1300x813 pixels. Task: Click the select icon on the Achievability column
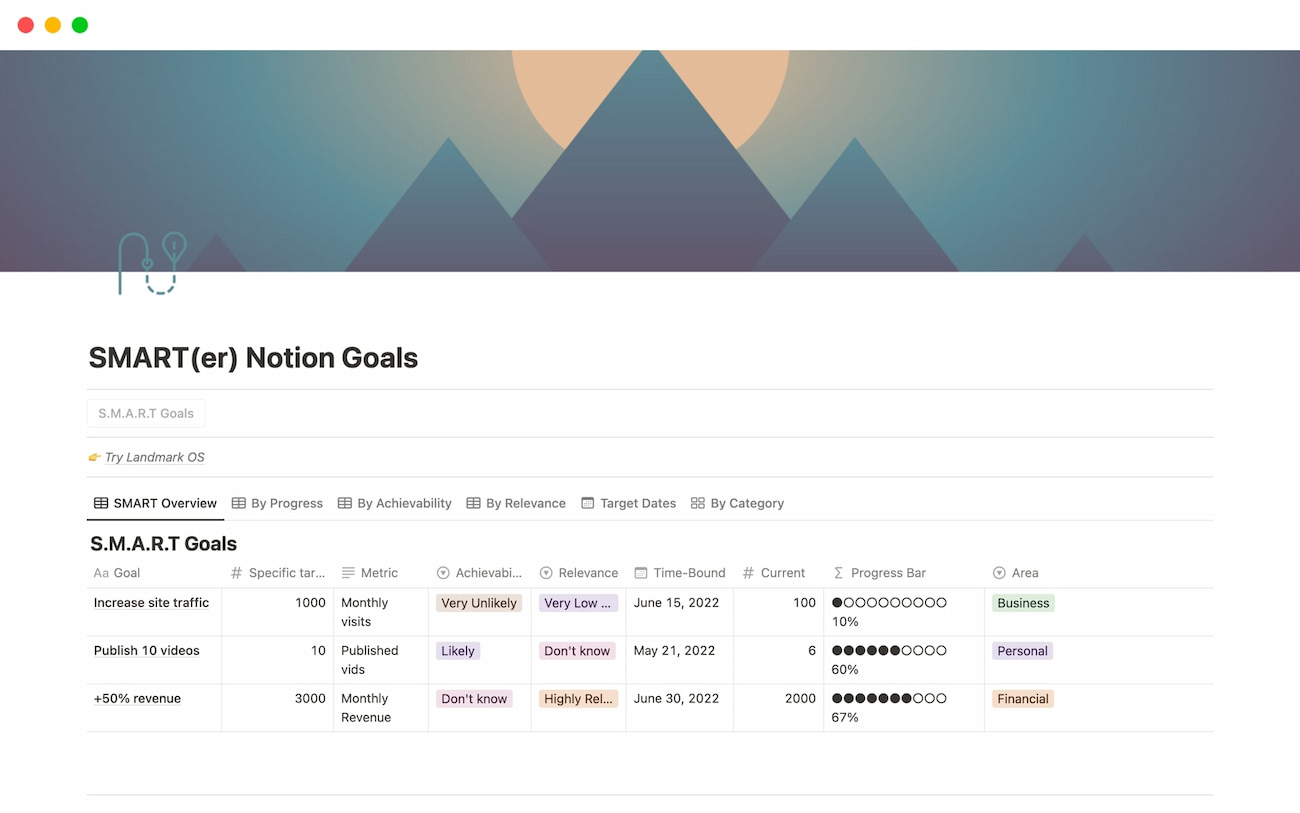(442, 573)
